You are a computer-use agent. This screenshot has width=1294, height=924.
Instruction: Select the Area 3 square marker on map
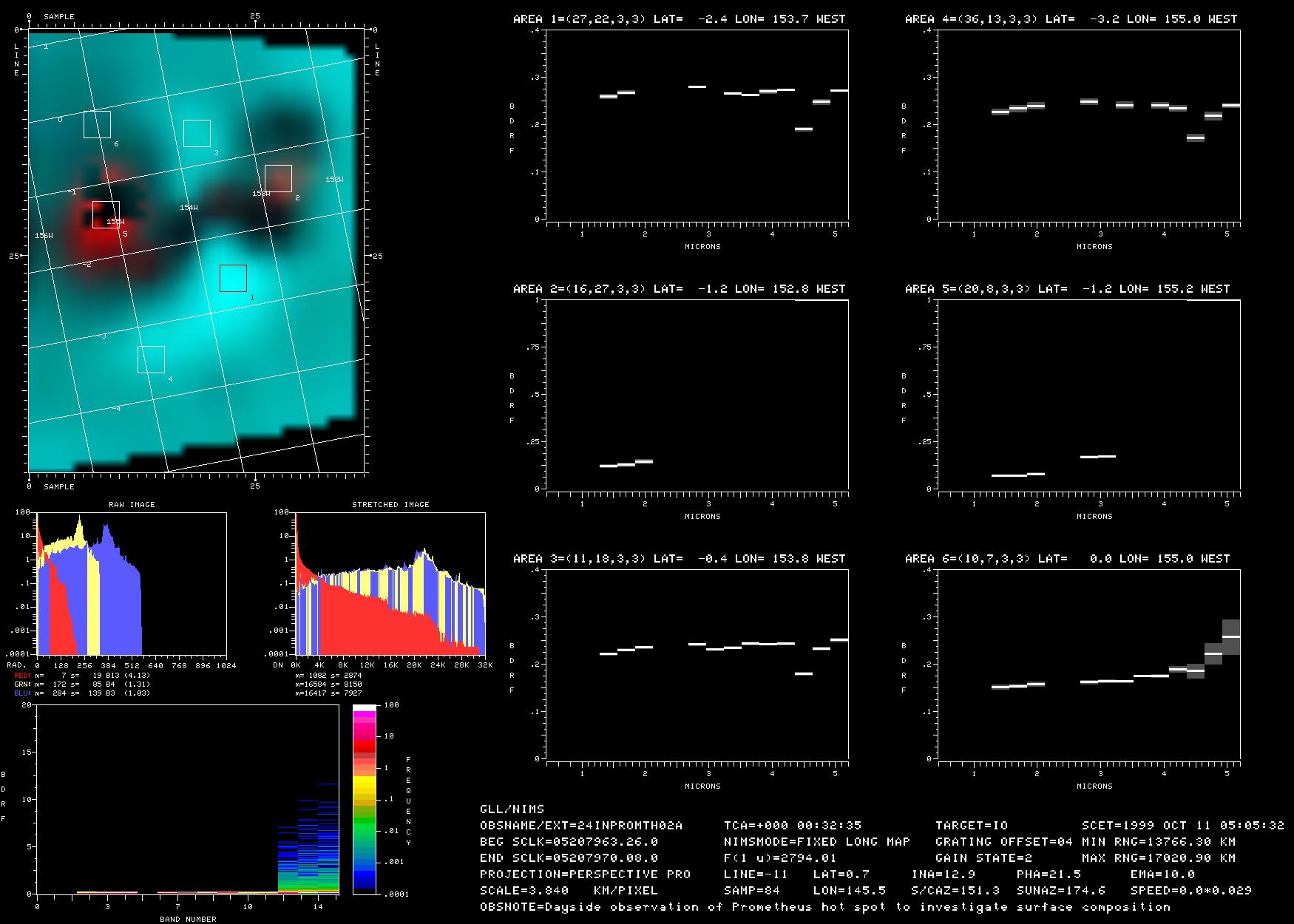[197, 134]
